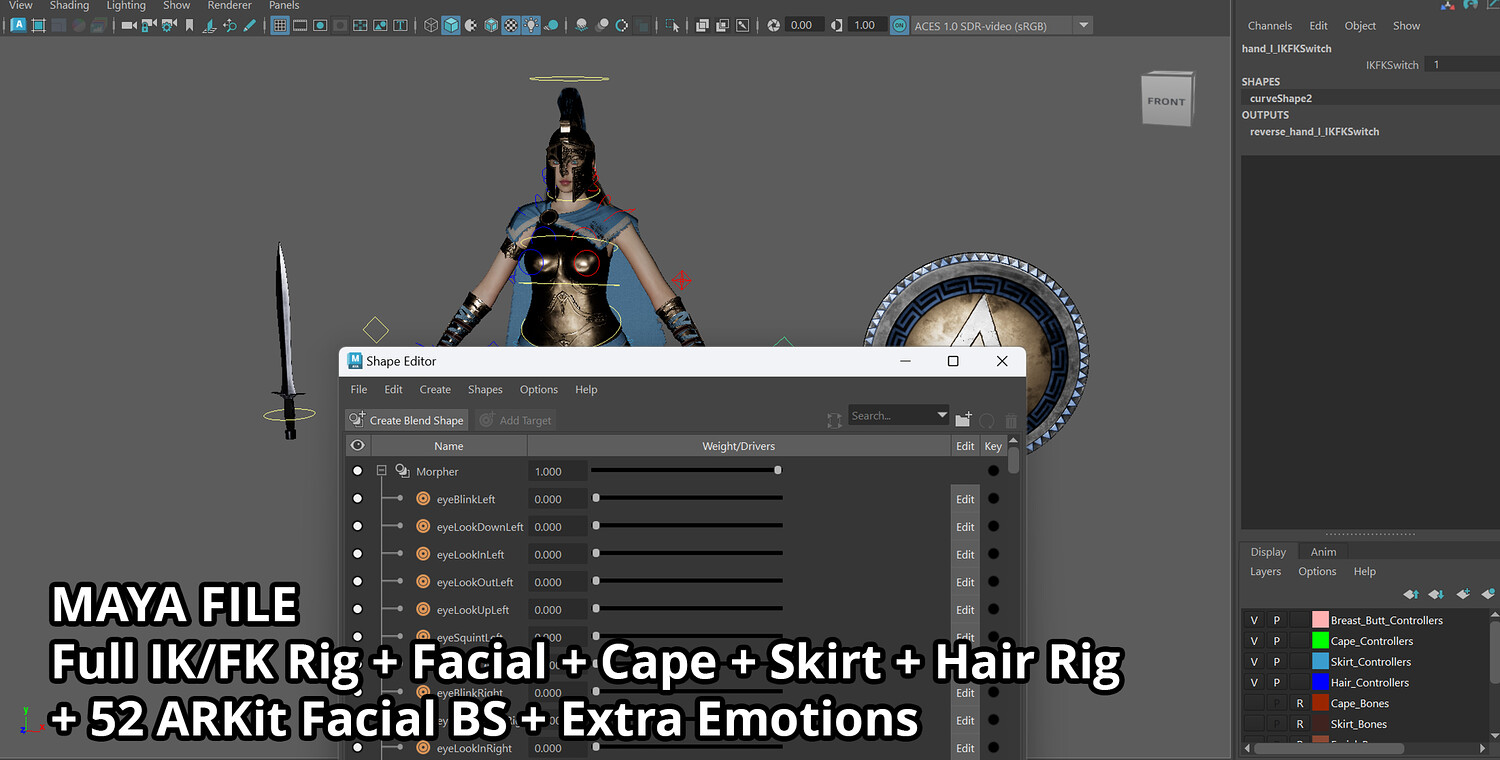Image resolution: width=1500 pixels, height=760 pixels.
Task: Click the IKFKSwitch value field
Action: tap(1463, 65)
